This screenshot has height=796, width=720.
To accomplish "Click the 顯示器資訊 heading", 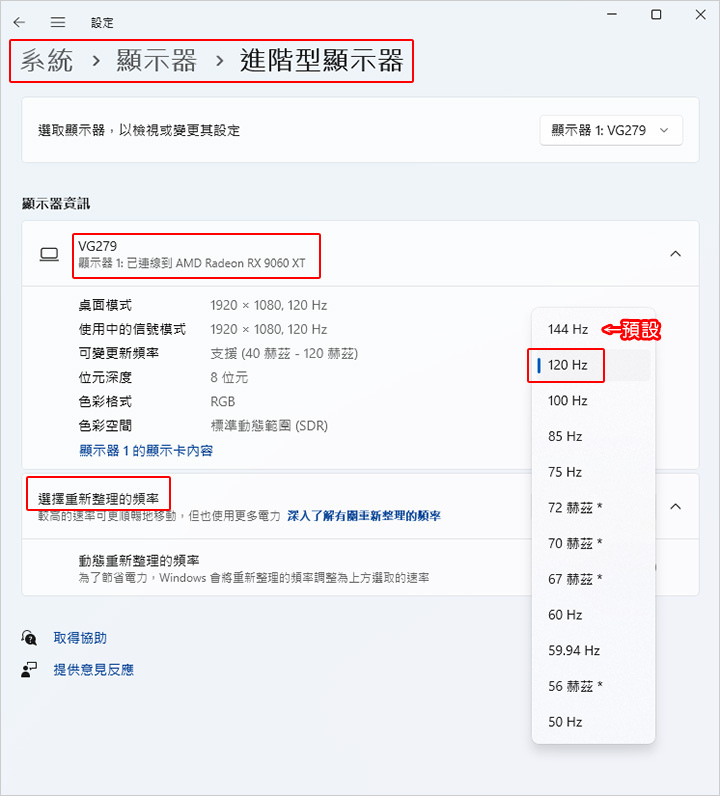I will (x=56, y=204).
